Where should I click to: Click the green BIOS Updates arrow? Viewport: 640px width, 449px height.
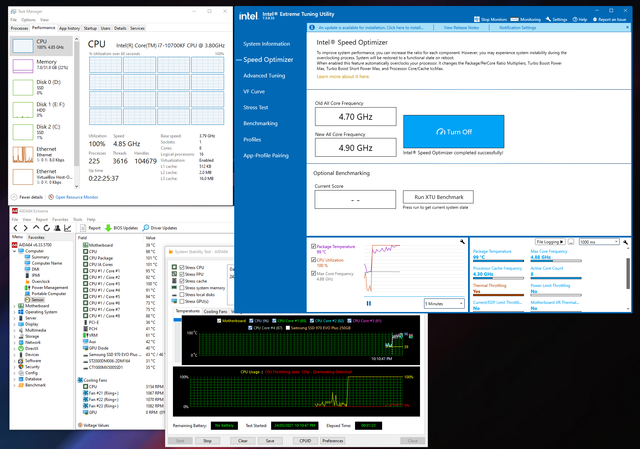pos(108,228)
